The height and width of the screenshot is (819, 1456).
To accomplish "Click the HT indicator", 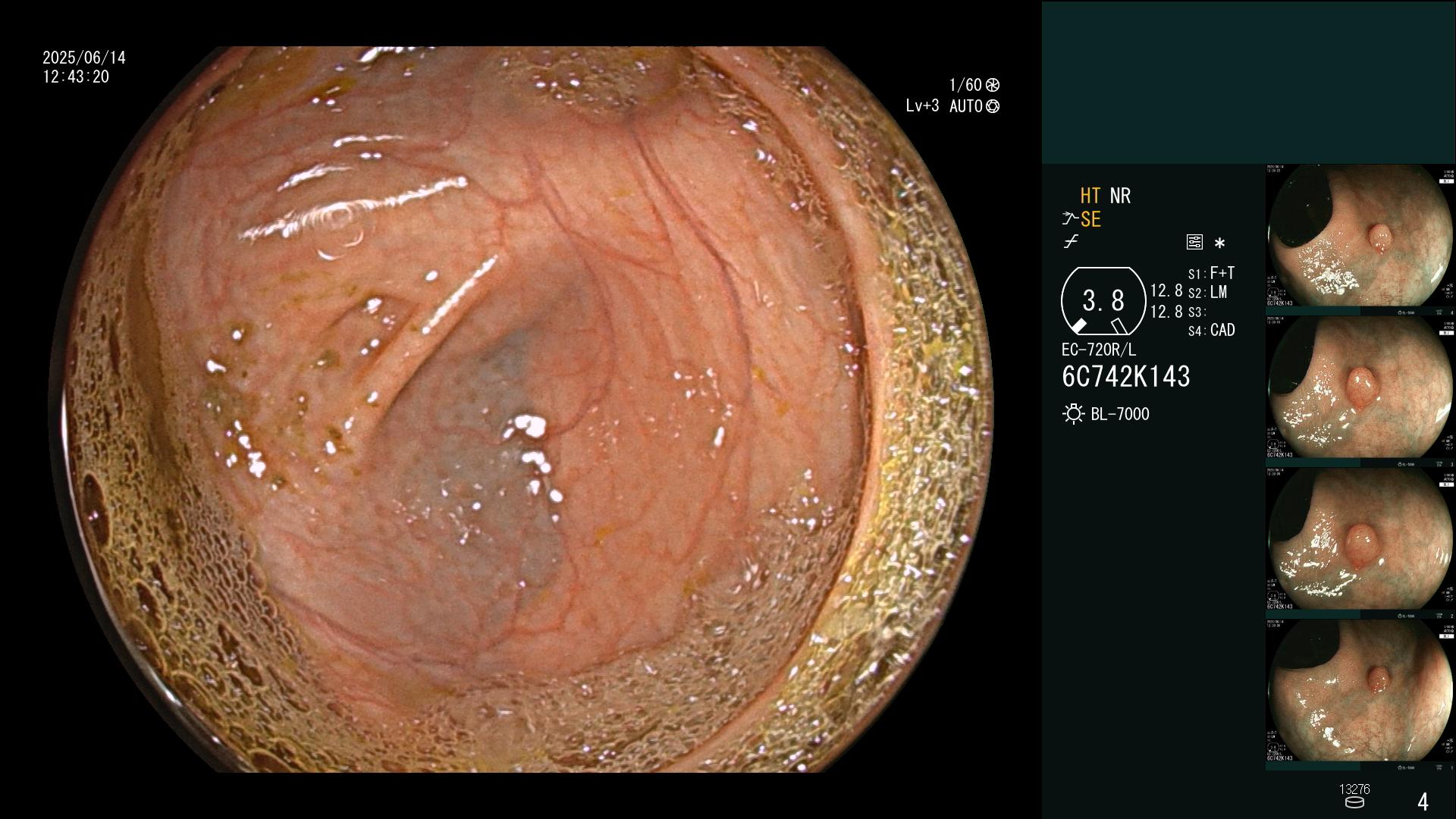I will [x=1090, y=196].
